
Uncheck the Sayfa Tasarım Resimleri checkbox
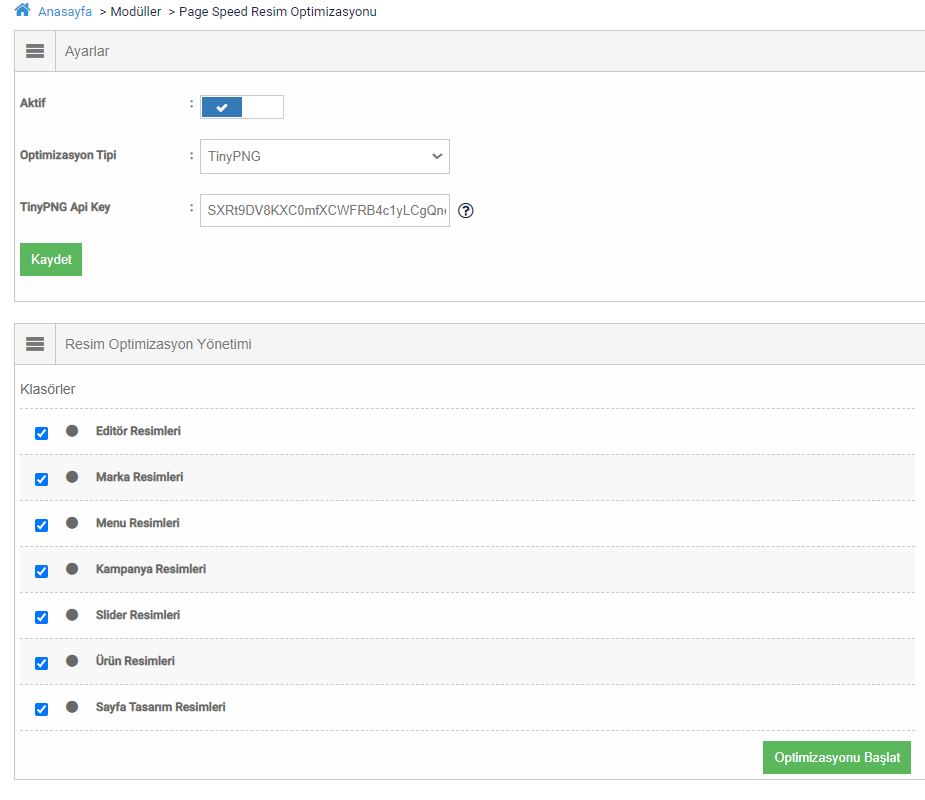click(x=41, y=709)
